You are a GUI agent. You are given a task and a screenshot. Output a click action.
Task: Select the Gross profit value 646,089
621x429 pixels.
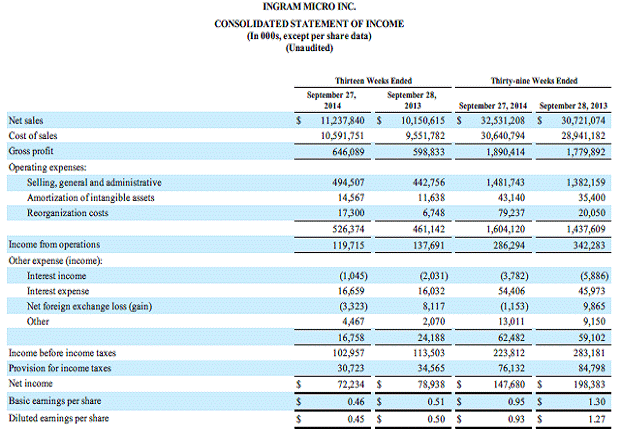340,149
